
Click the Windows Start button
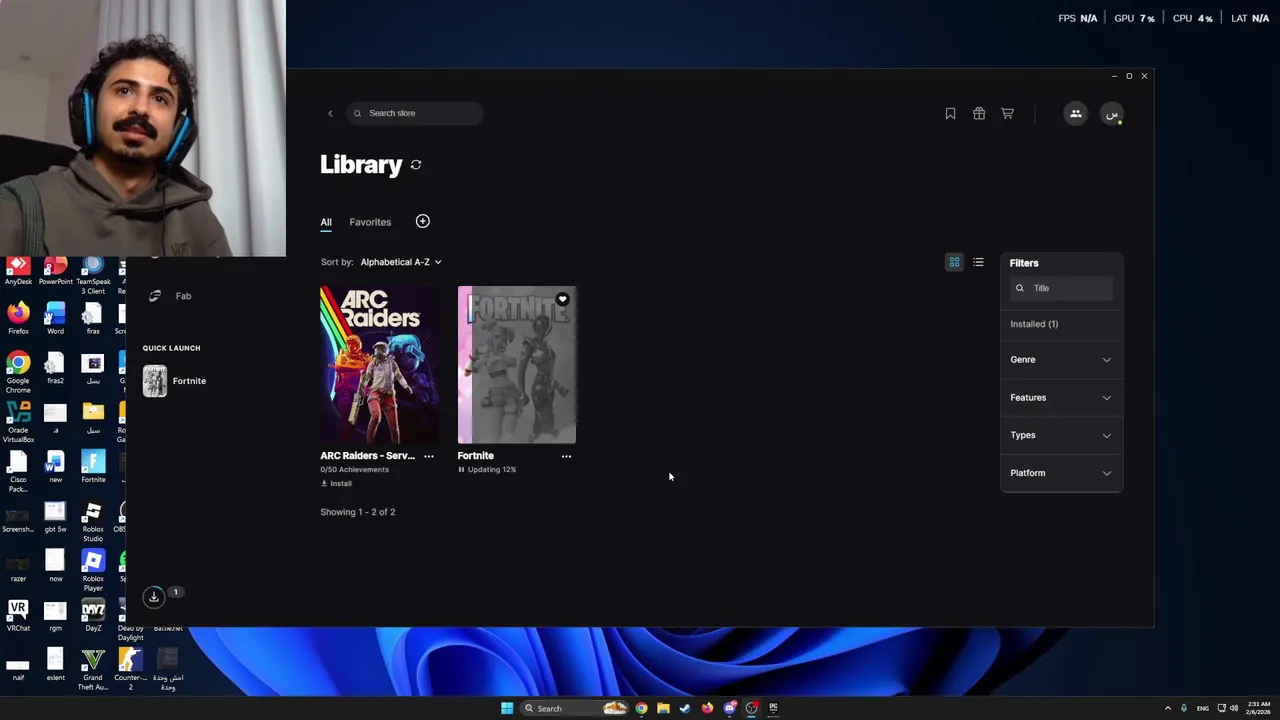click(507, 708)
